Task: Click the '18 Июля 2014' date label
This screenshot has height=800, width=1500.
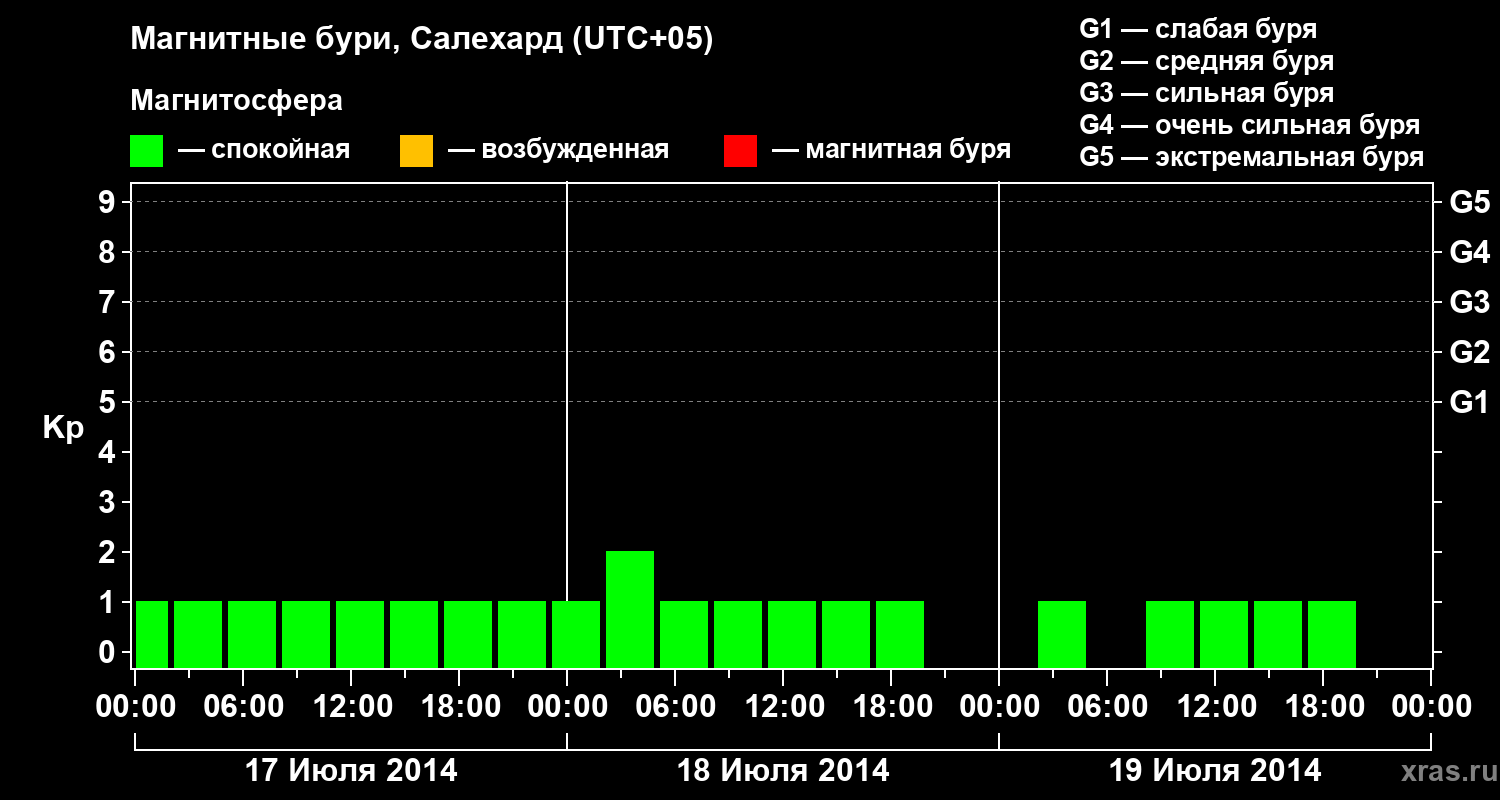Action: pos(783,771)
